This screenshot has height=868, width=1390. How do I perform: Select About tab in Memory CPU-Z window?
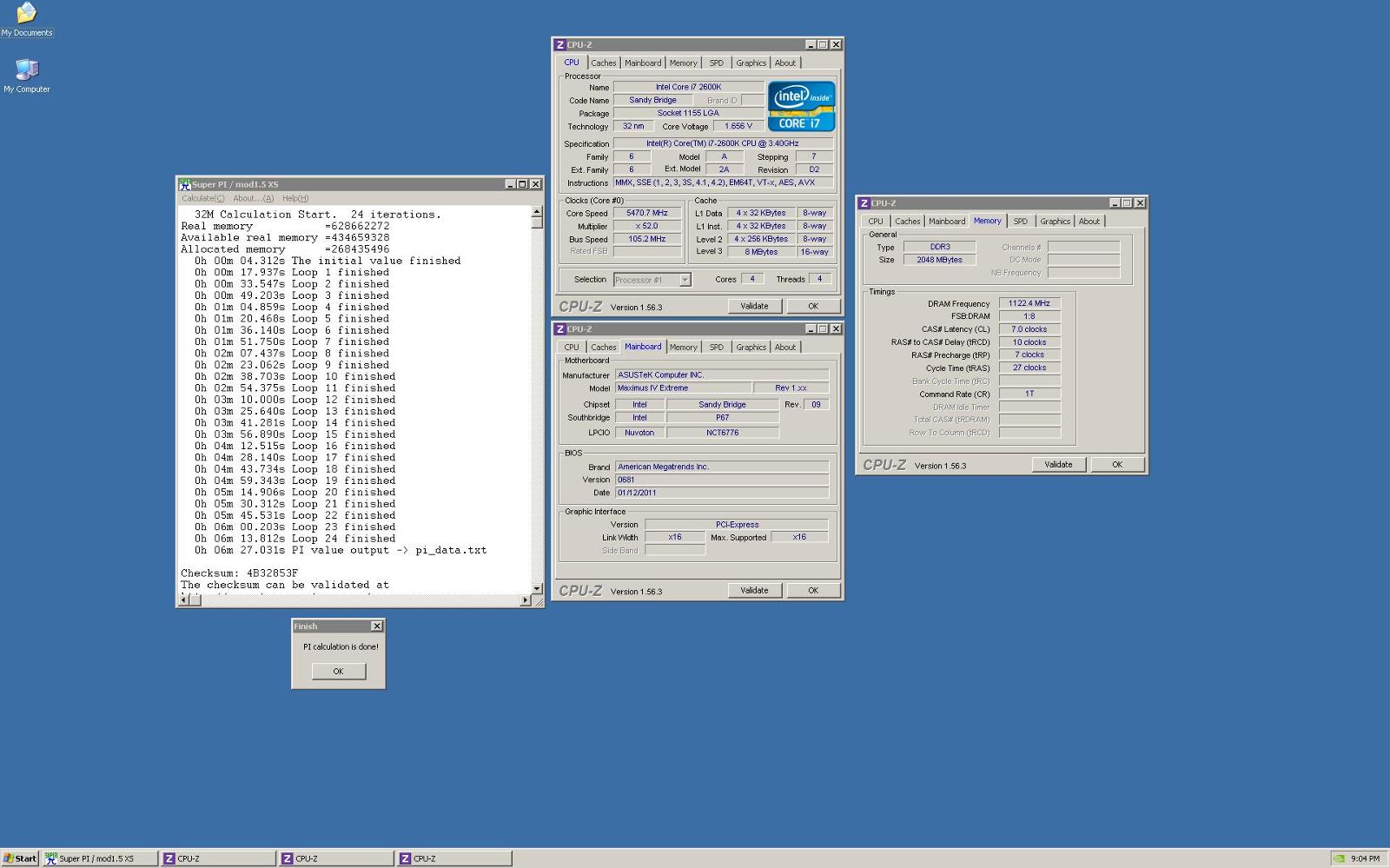point(1089,221)
